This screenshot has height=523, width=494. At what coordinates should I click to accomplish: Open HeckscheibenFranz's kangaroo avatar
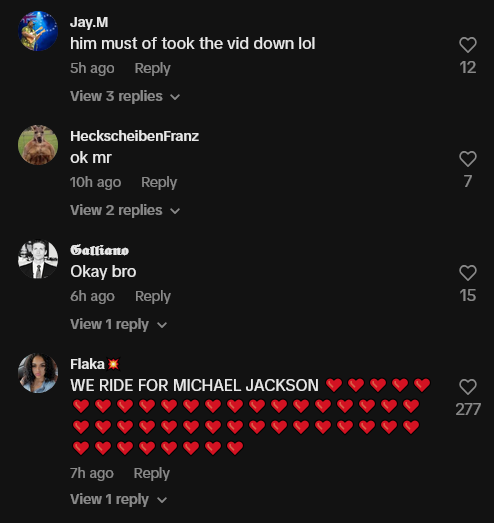tap(38, 145)
